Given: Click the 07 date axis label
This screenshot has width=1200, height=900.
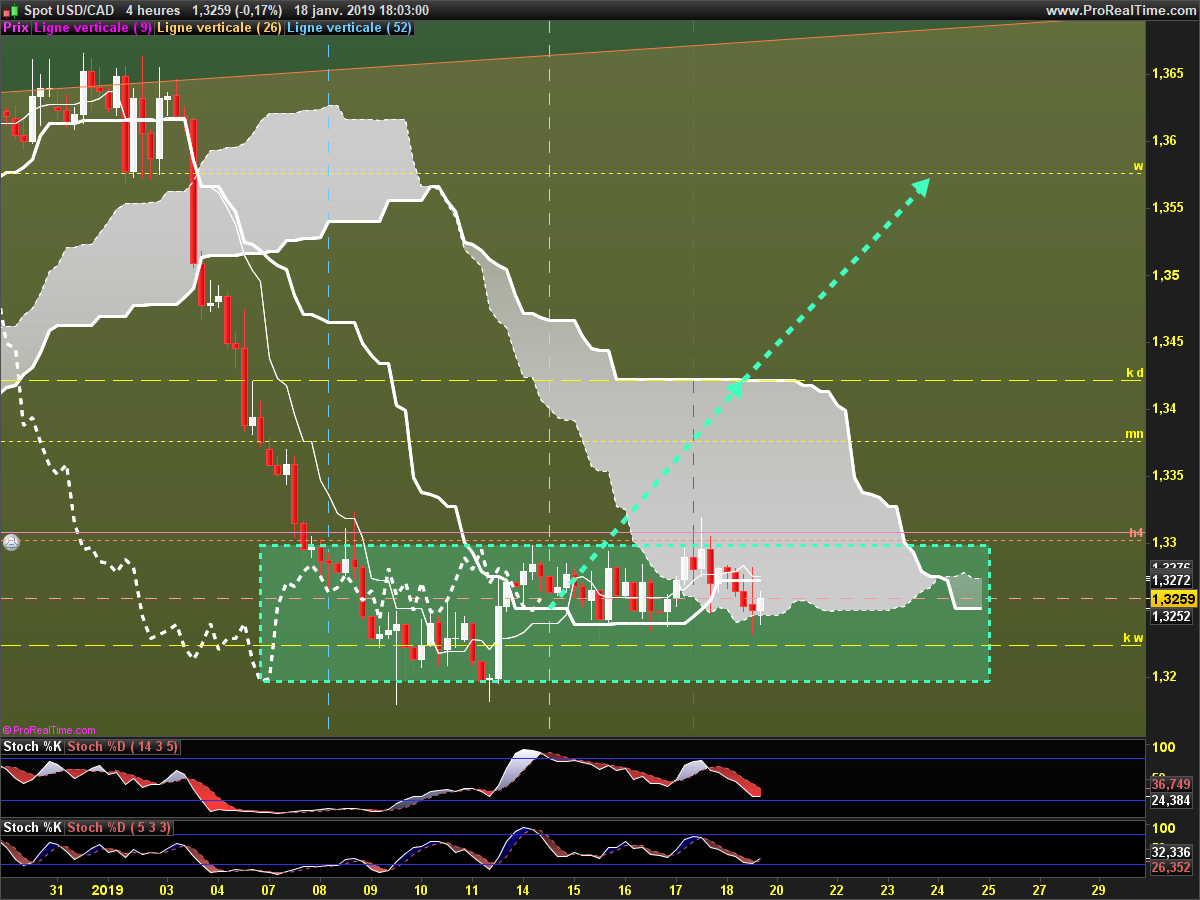Looking at the screenshot, I should 268,889.
